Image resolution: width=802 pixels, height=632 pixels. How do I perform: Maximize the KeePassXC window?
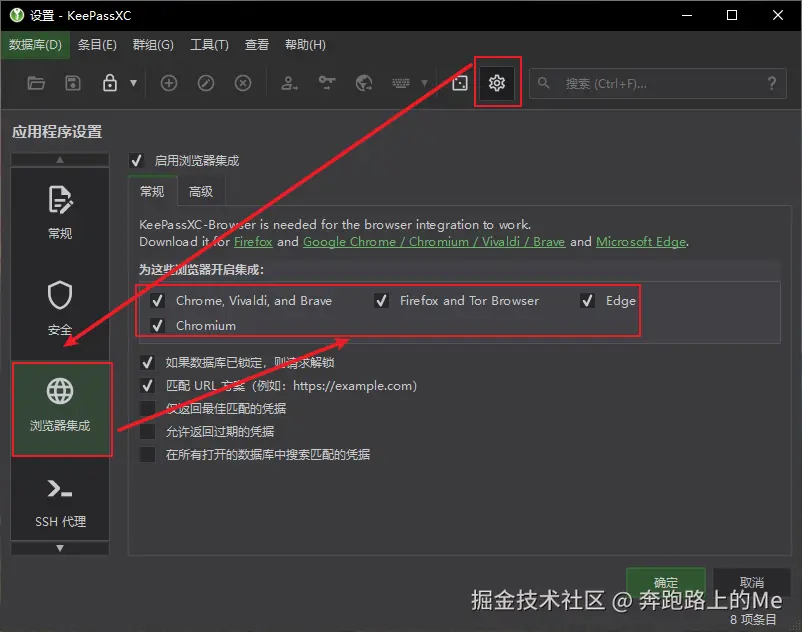[x=732, y=15]
